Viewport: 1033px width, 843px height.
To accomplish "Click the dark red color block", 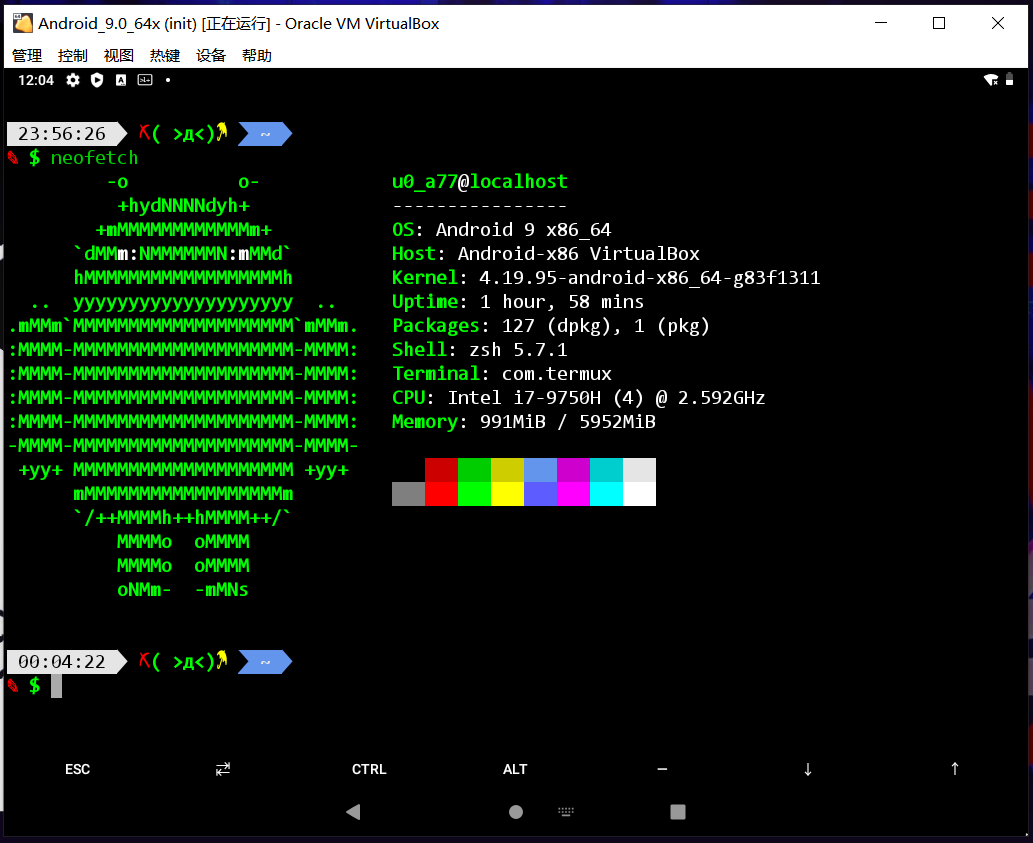I will (441, 470).
